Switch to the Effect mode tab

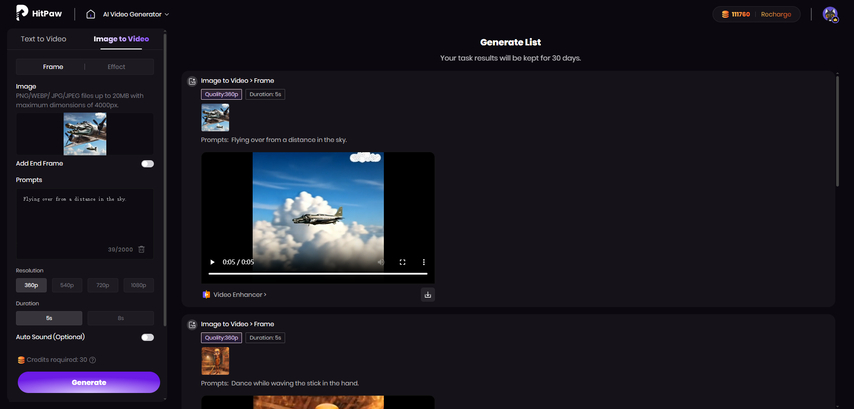point(117,66)
